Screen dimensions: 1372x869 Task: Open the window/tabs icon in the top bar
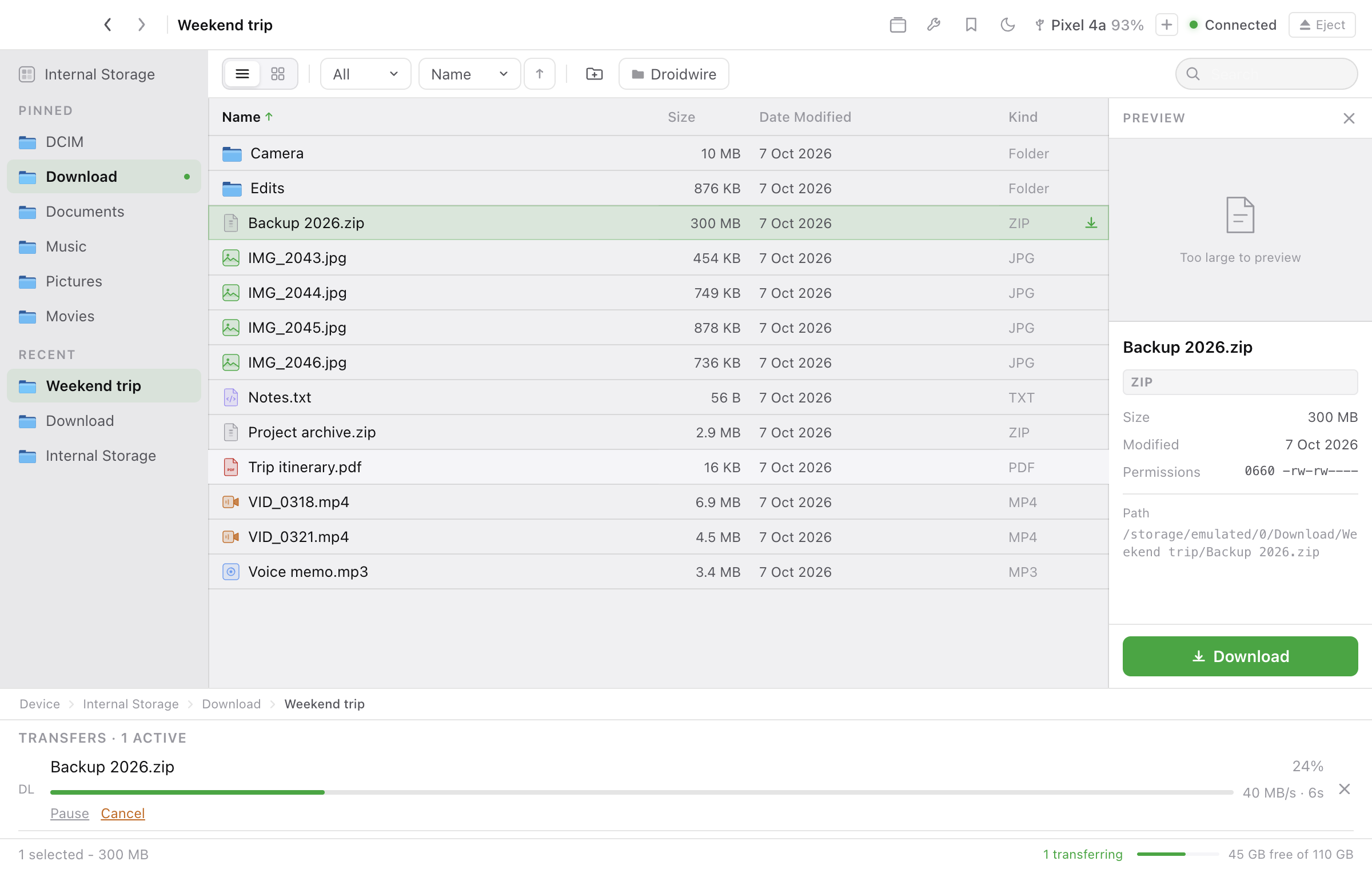pyautogui.click(x=898, y=25)
